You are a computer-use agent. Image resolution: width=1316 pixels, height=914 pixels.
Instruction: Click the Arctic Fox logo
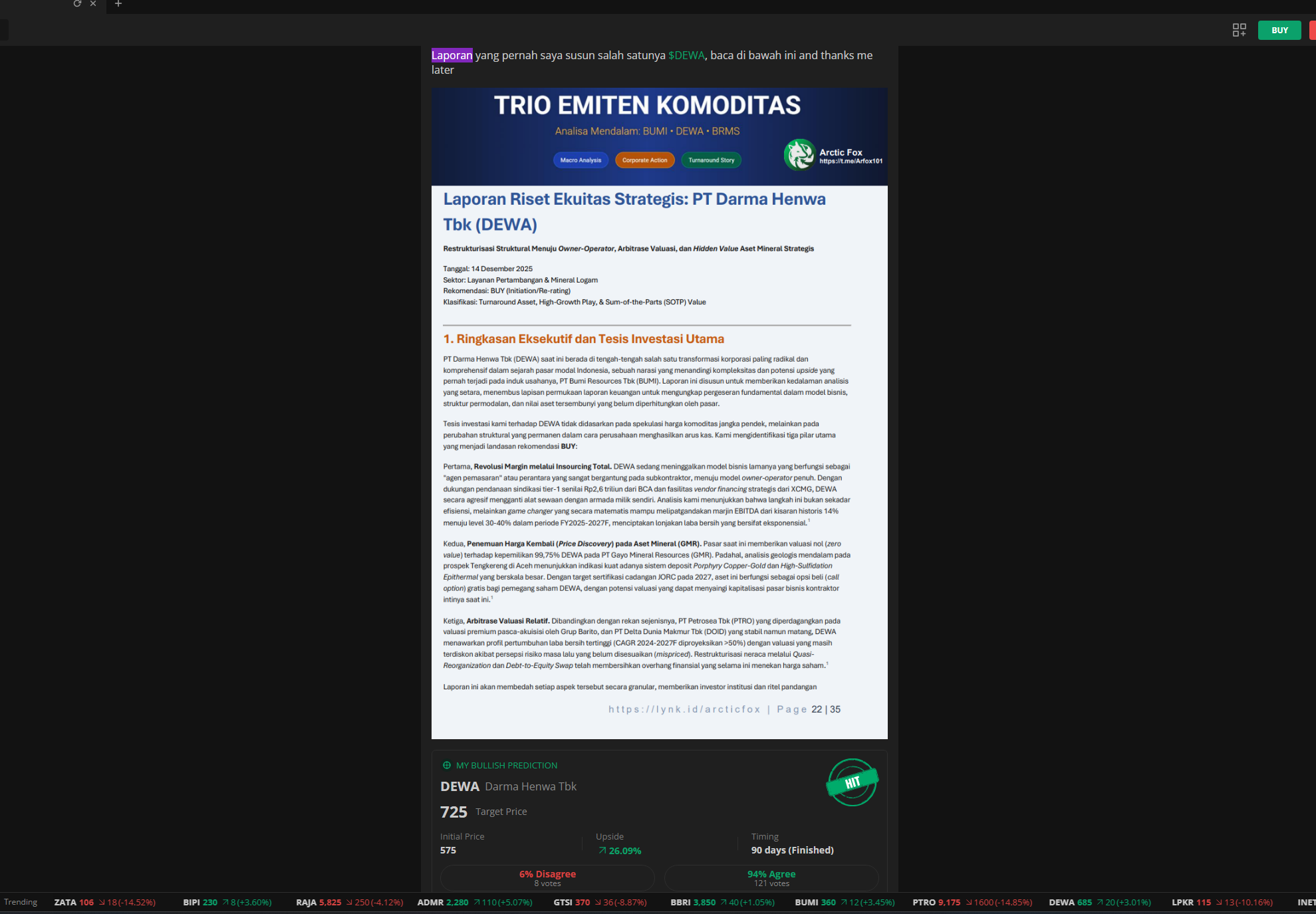[799, 155]
